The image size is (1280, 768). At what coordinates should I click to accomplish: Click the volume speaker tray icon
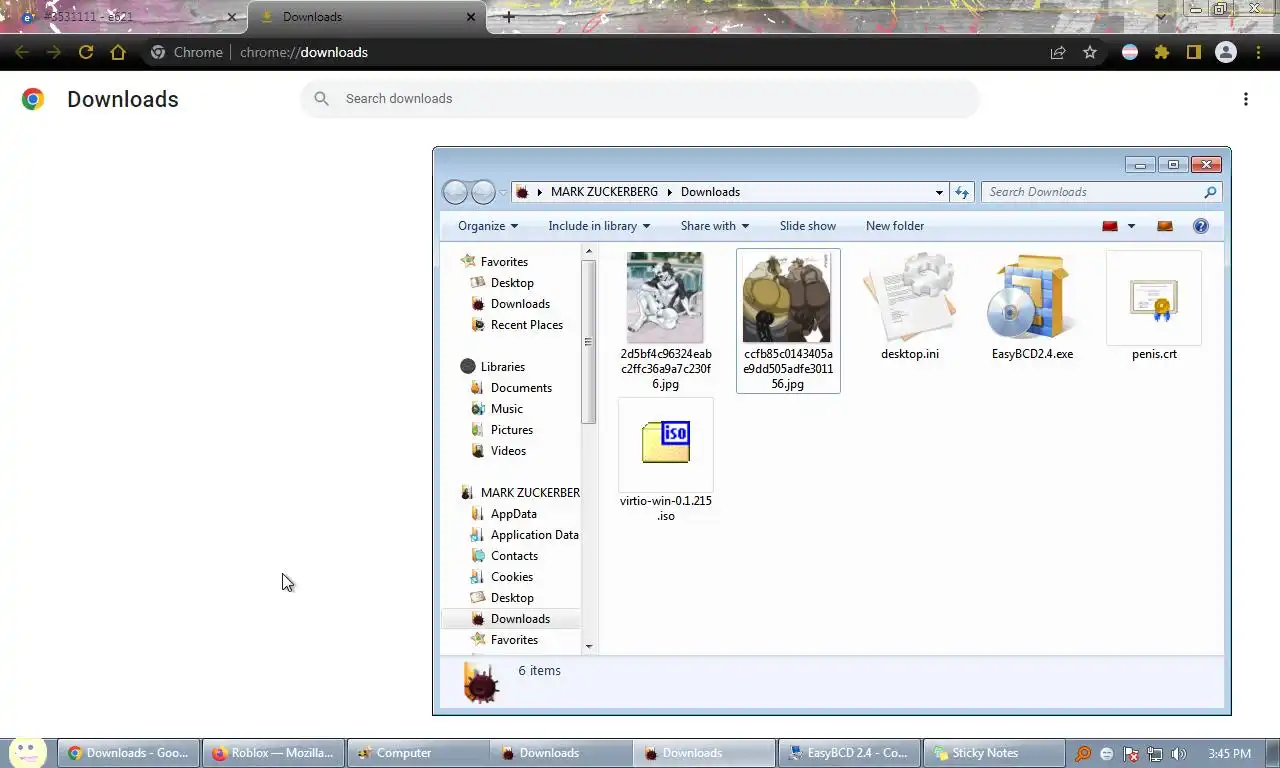pyautogui.click(x=1179, y=754)
